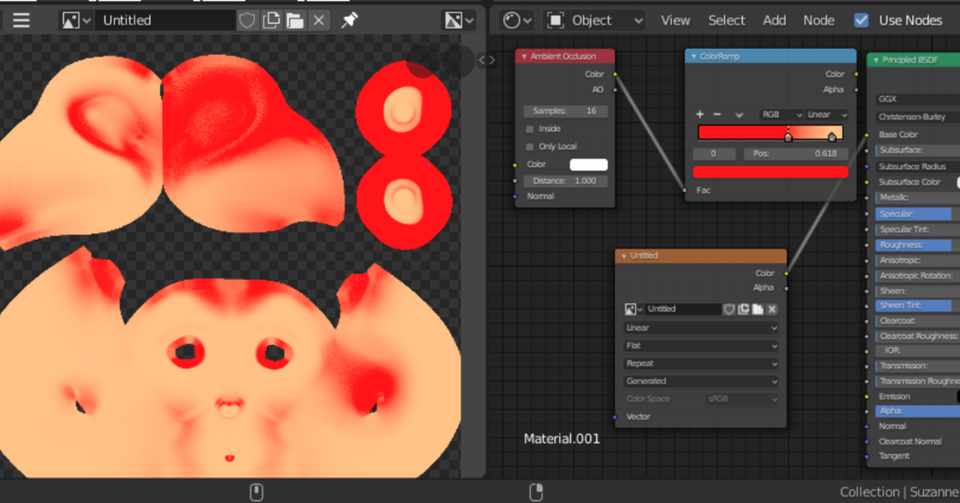Collapse the Principled BSDF node
This screenshot has height=503, width=960.
[x=876, y=60]
